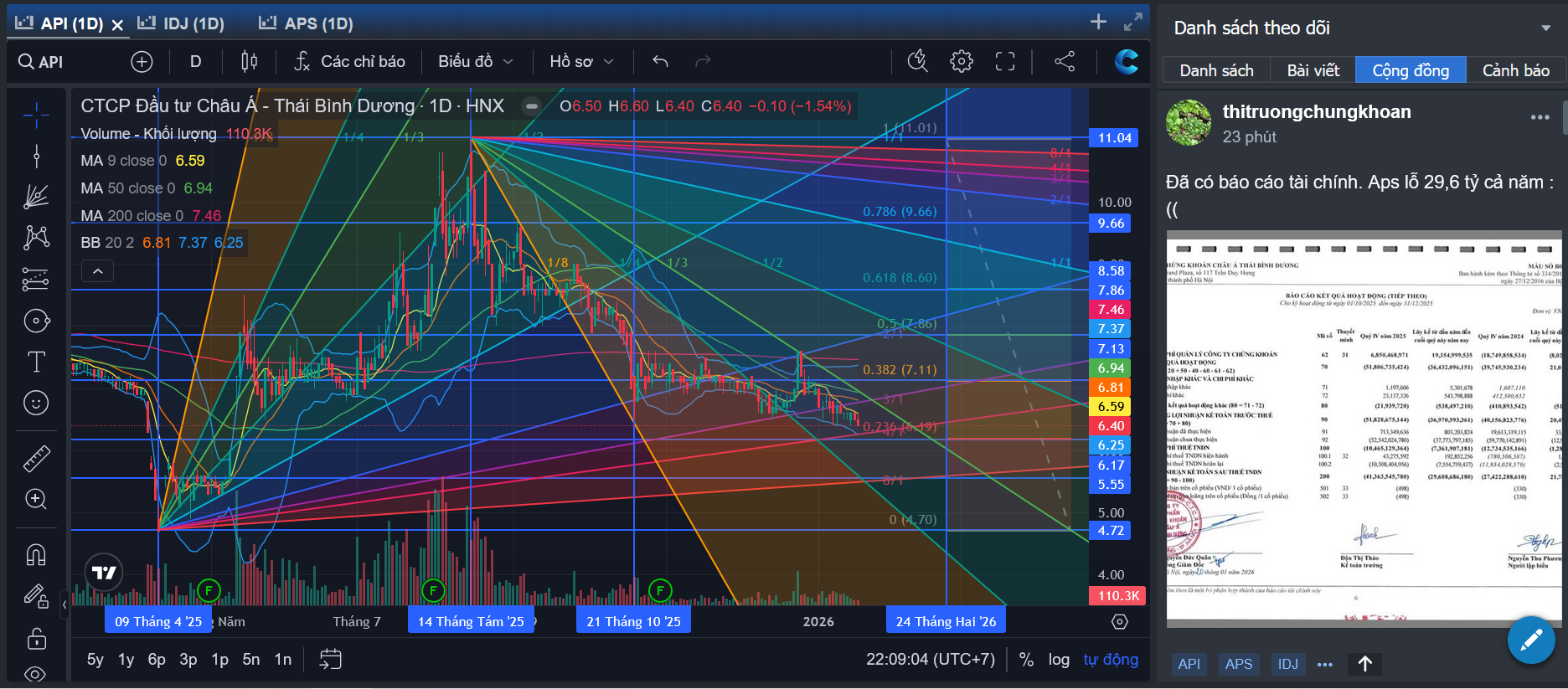
Task: Expand the Hồ sơ dropdown
Action: (x=582, y=61)
